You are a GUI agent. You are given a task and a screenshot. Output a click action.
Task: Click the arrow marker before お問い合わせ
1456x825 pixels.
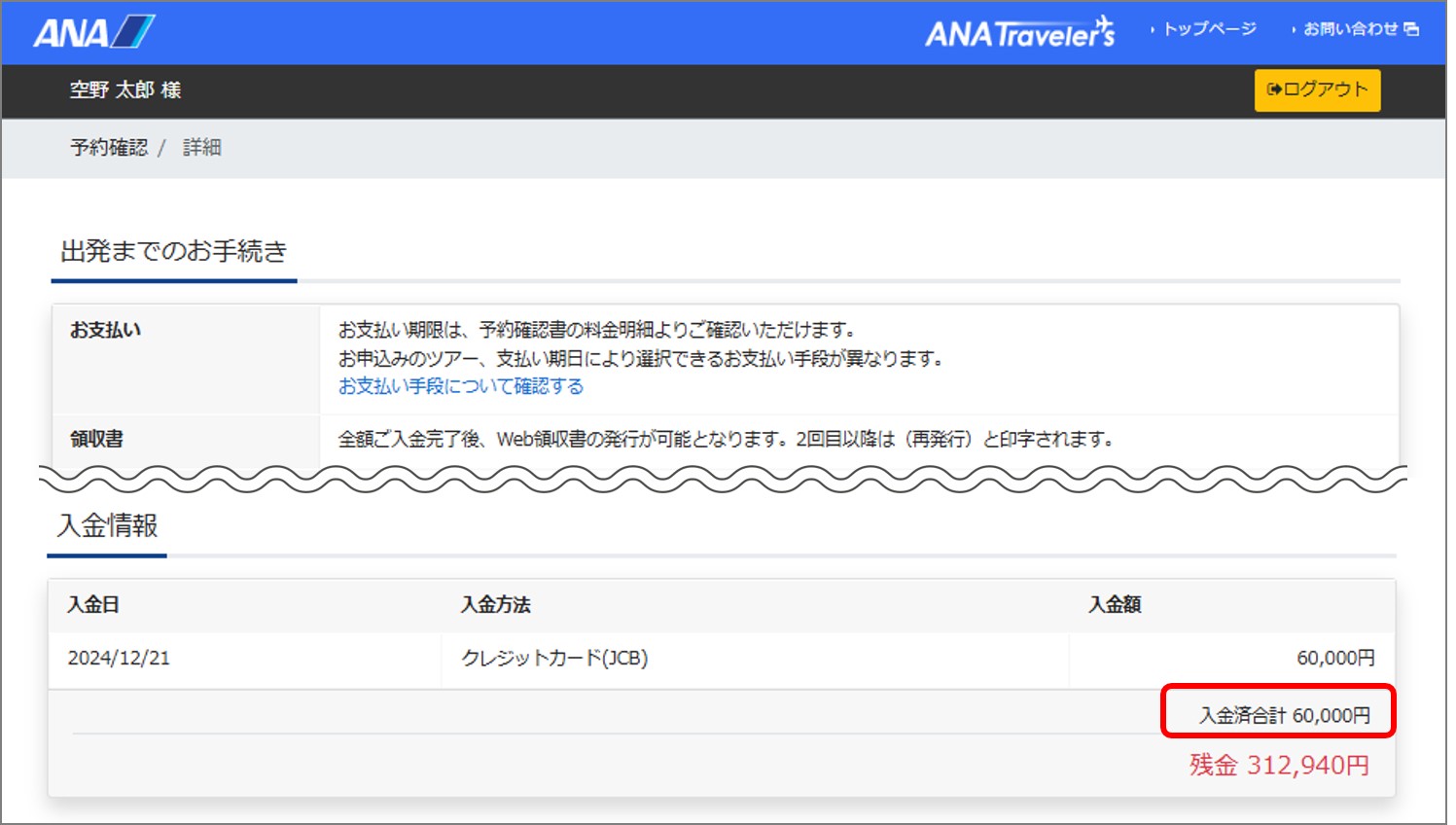click(x=1294, y=29)
